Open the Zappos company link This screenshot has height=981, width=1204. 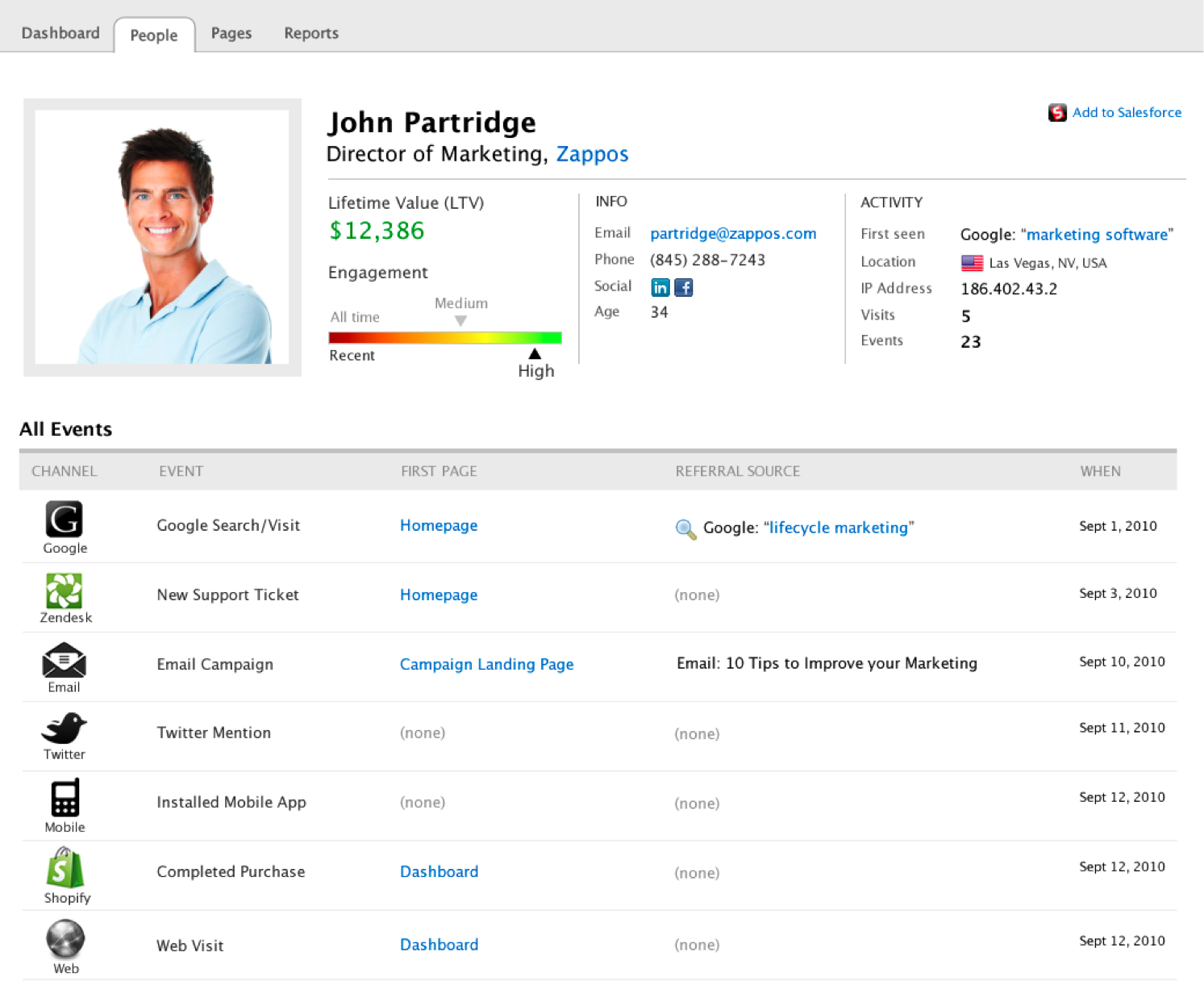[592, 154]
